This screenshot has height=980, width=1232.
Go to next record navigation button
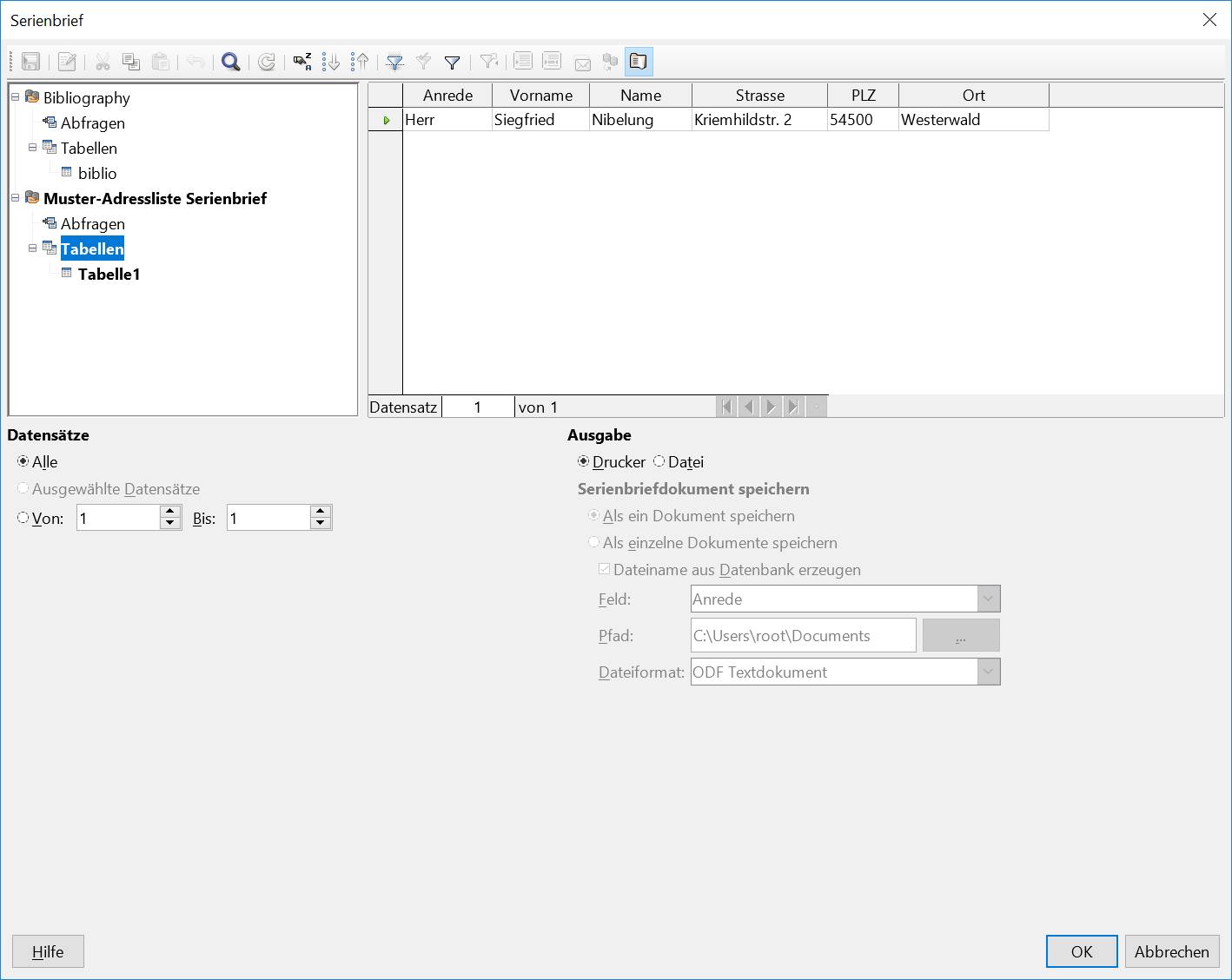point(772,407)
